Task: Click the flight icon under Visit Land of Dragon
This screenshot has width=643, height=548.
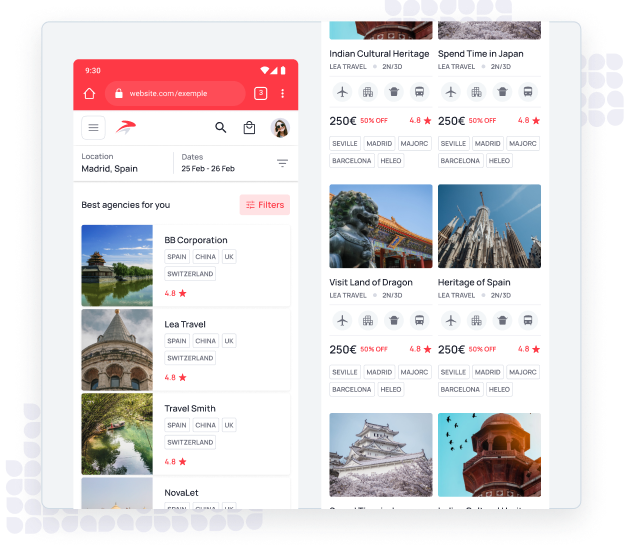Action: pyautogui.click(x=342, y=320)
